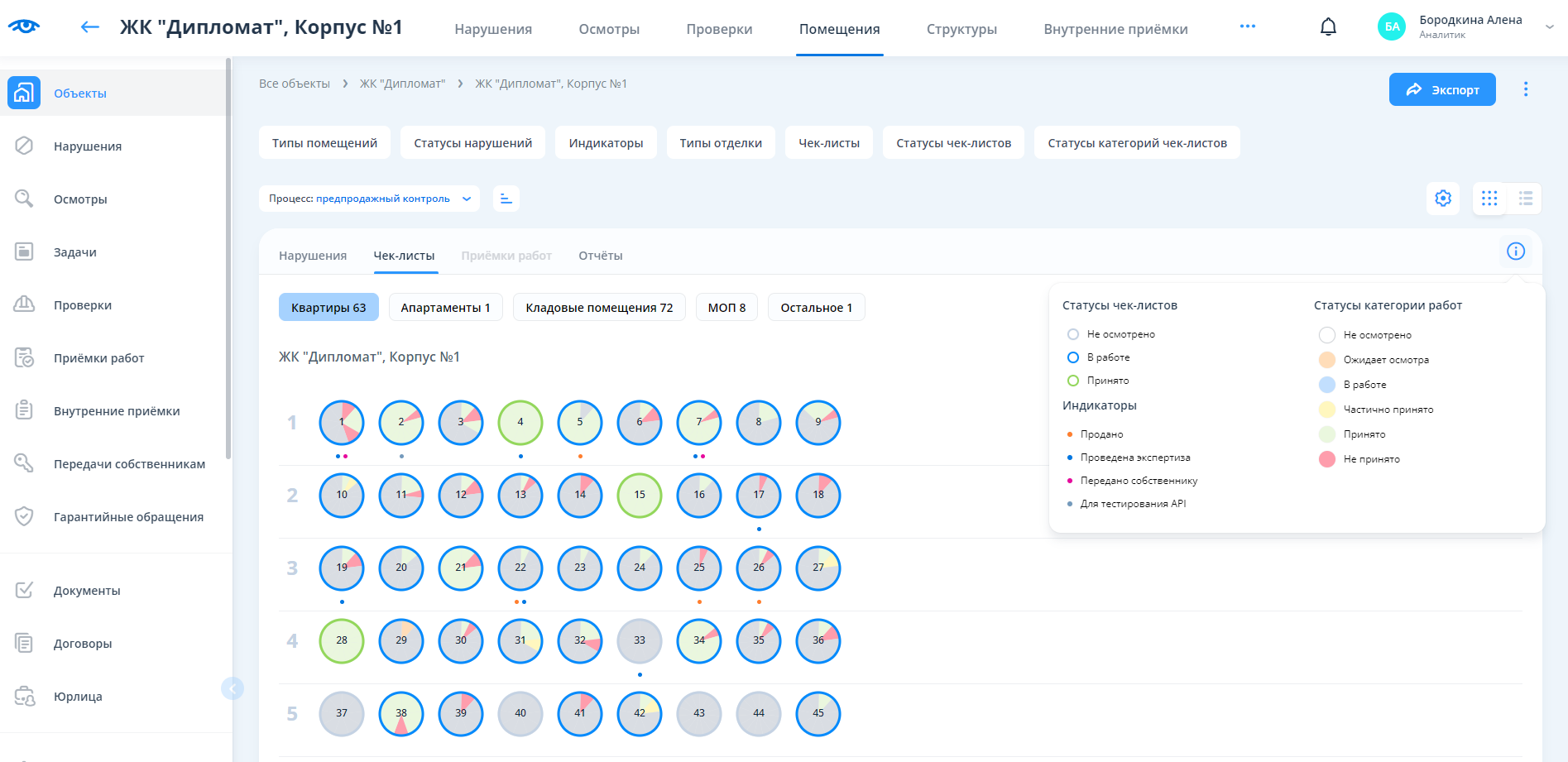The height and width of the screenshot is (762, 1568).
Task: Select the Кладовые помещения 72 category
Action: [599, 308]
